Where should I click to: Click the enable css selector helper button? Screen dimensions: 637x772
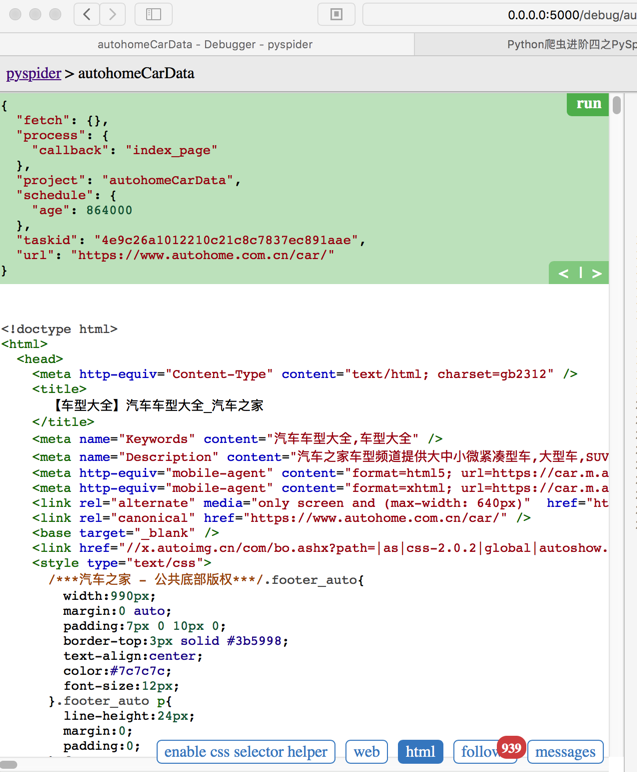[x=246, y=752]
